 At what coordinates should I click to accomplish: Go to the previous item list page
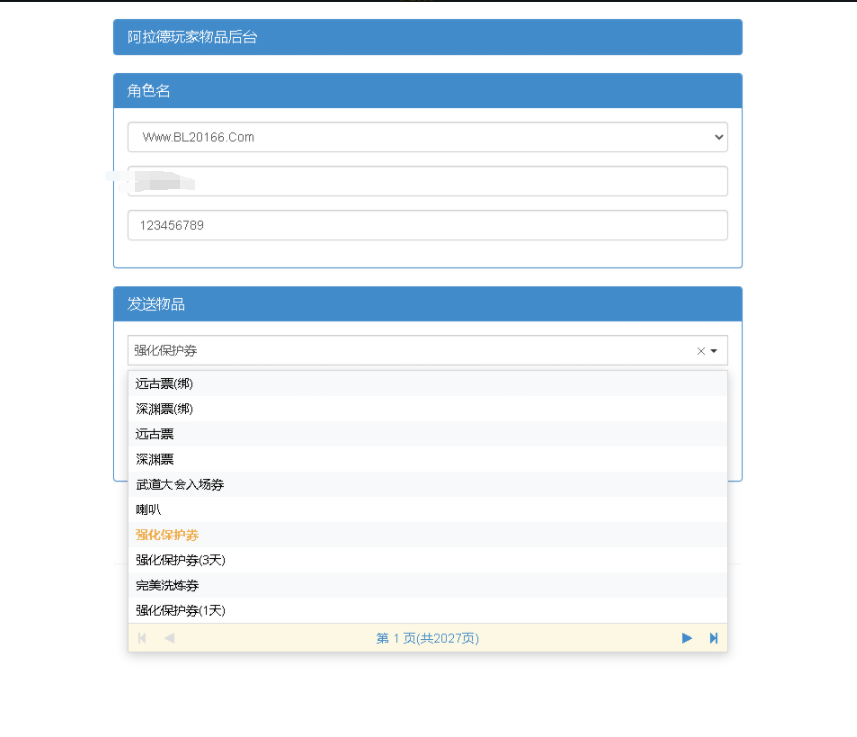click(169, 638)
